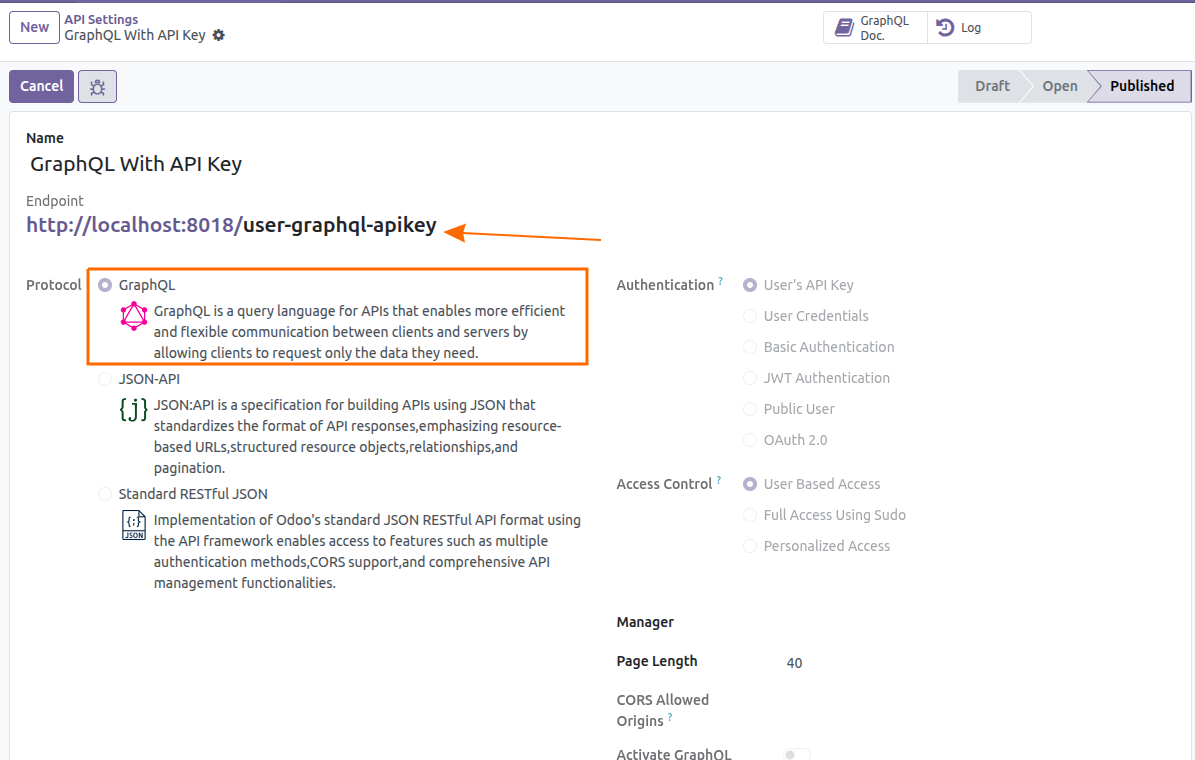Click the gear icon beside GraphQL With API Key

(219, 35)
